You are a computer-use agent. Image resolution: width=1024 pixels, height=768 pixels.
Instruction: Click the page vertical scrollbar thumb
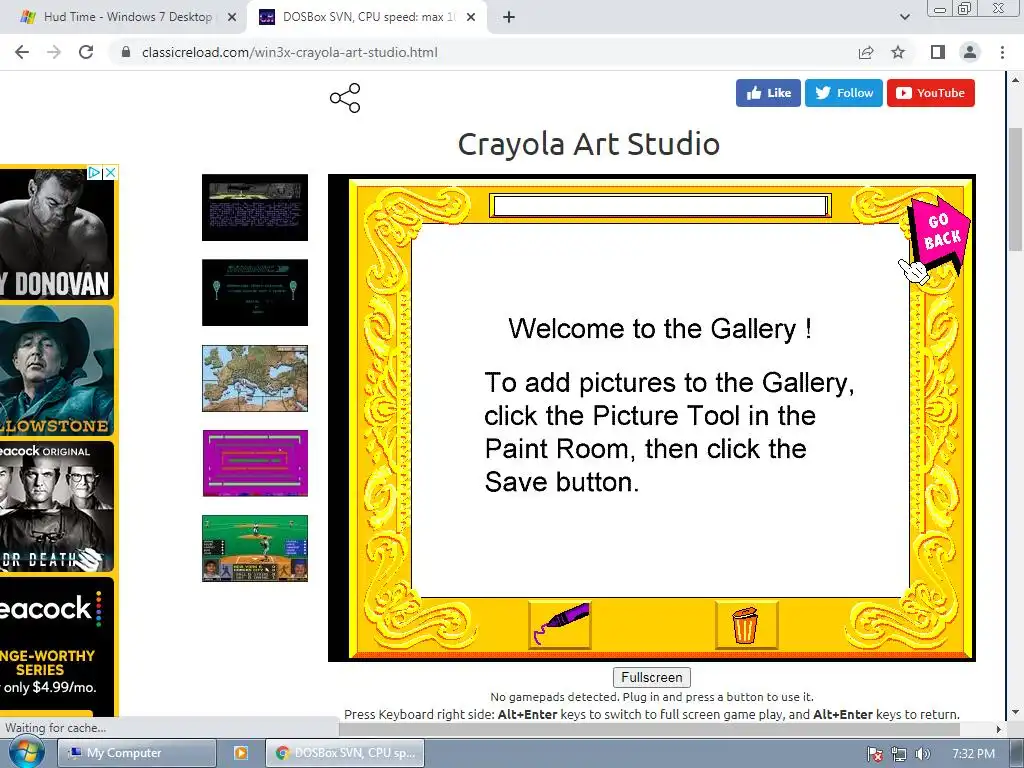point(1015,189)
